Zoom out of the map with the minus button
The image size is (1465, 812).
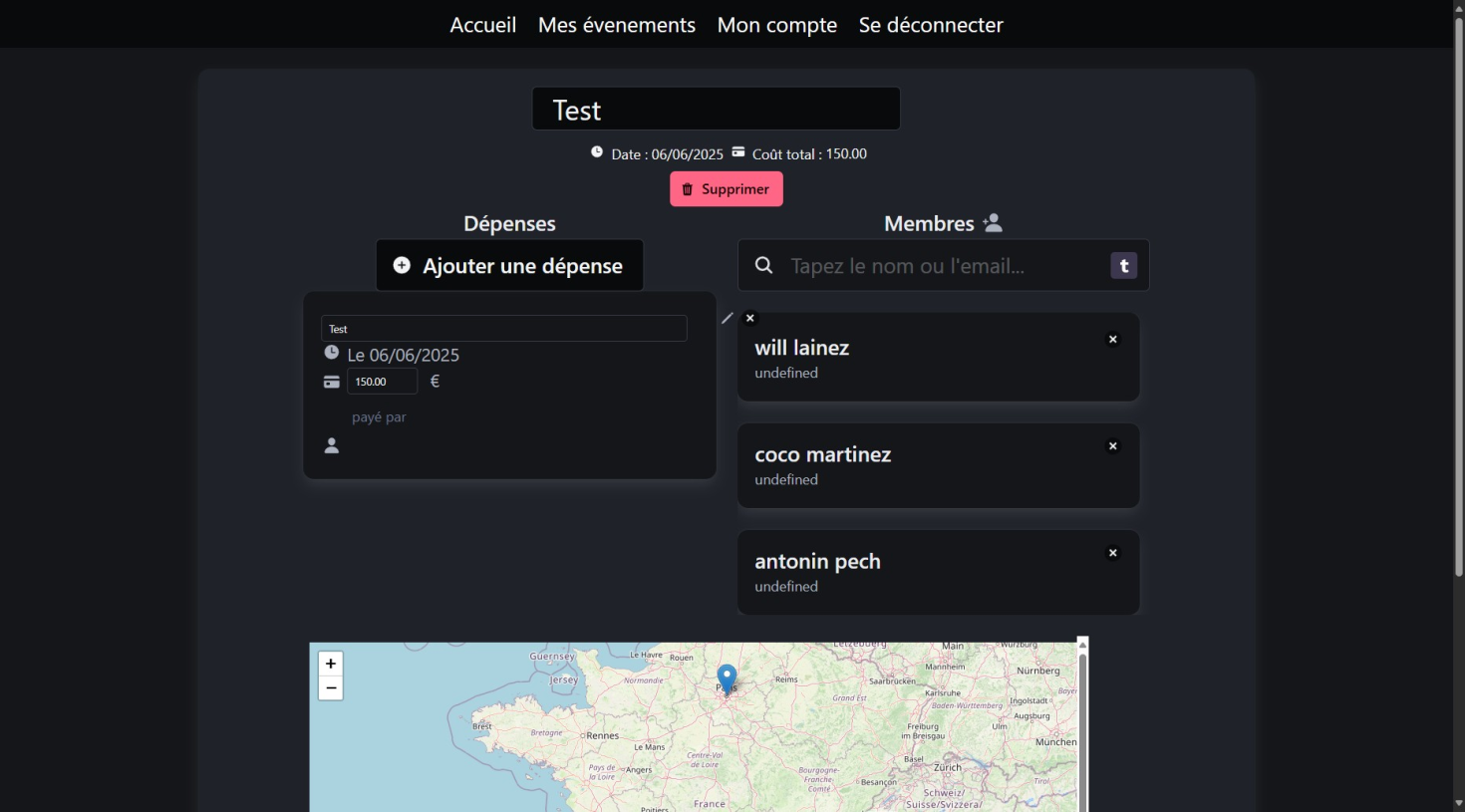pyautogui.click(x=330, y=687)
